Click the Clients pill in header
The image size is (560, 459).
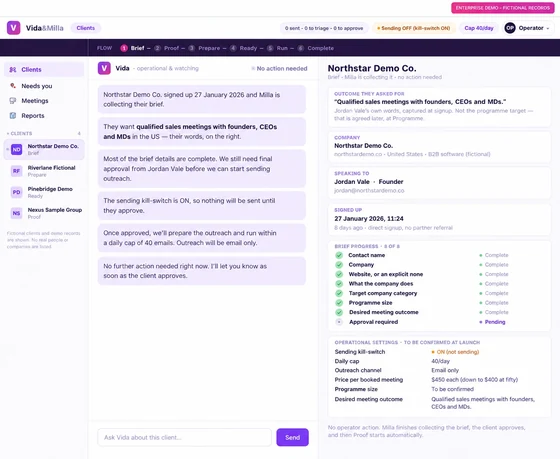(86, 28)
